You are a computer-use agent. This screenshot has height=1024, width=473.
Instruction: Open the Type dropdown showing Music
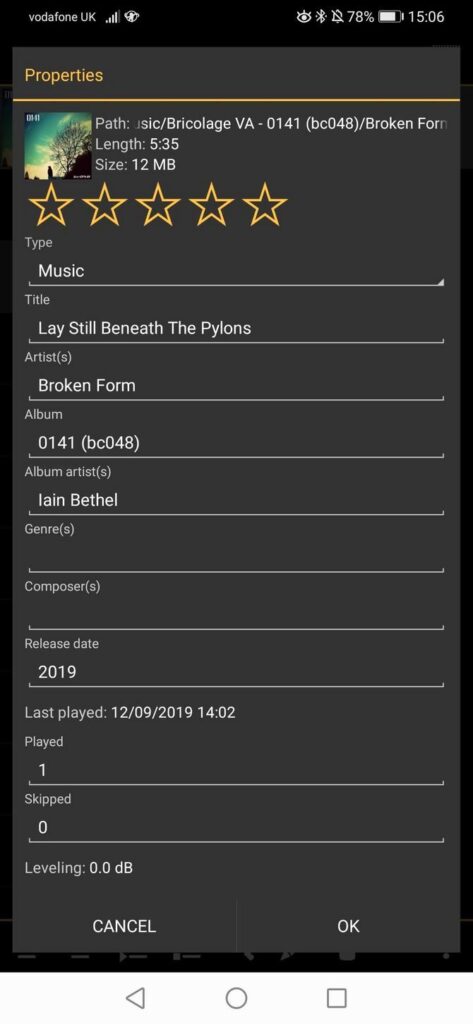coord(236,270)
